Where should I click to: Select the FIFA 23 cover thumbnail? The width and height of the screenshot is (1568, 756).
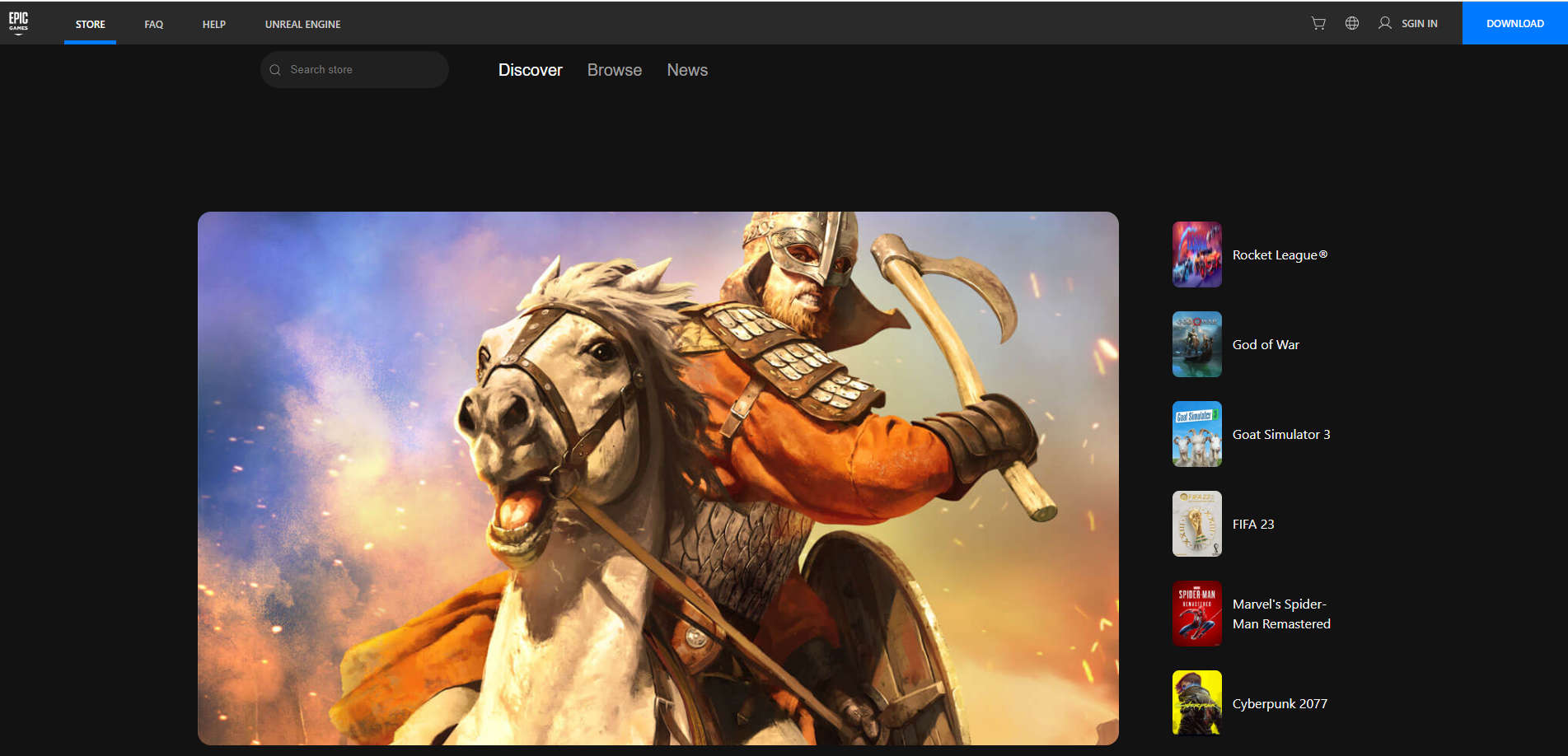point(1197,524)
